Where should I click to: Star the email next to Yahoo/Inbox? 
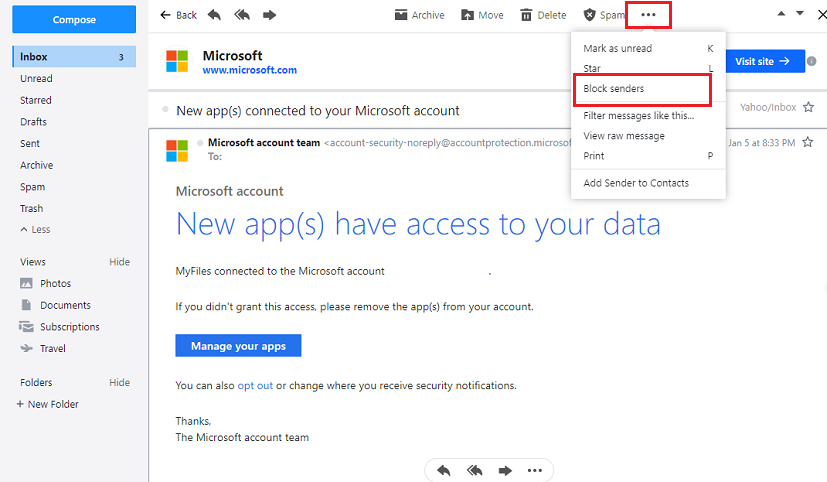pyautogui.click(x=808, y=107)
